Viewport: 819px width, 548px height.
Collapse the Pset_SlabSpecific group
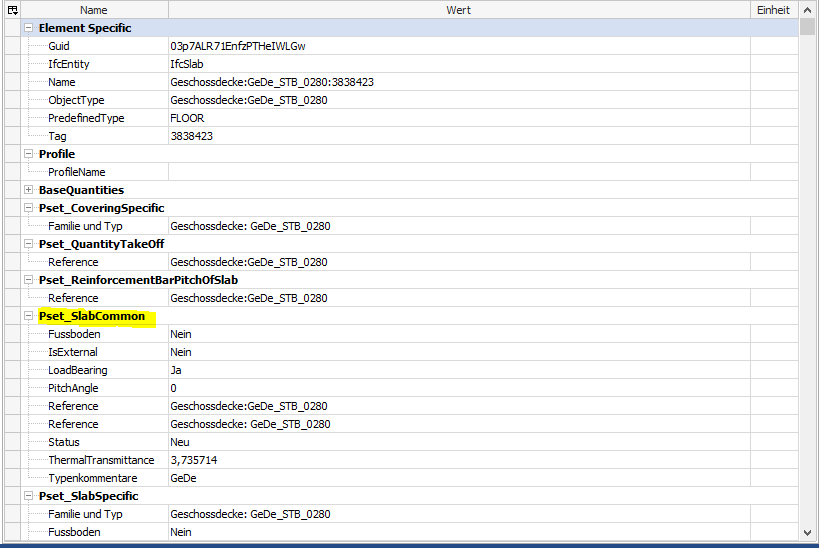[x=29, y=496]
